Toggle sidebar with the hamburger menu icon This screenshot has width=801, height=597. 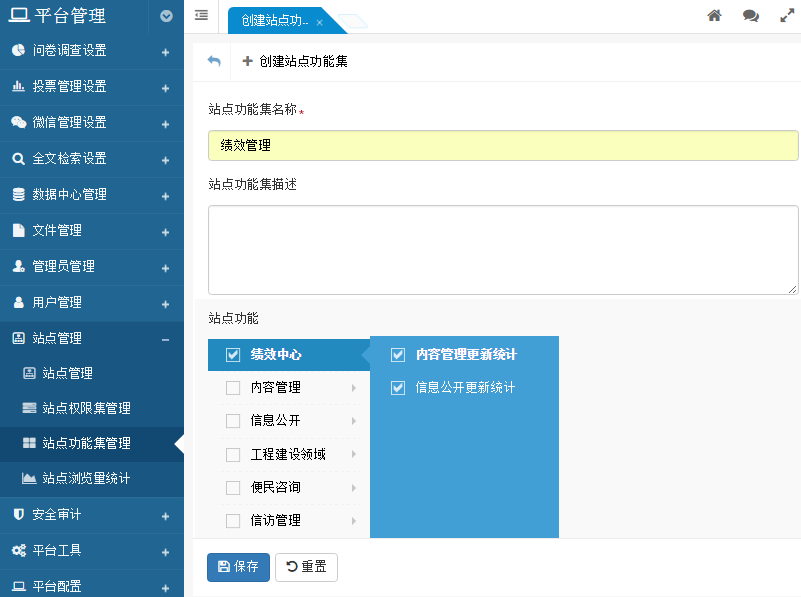[201, 16]
